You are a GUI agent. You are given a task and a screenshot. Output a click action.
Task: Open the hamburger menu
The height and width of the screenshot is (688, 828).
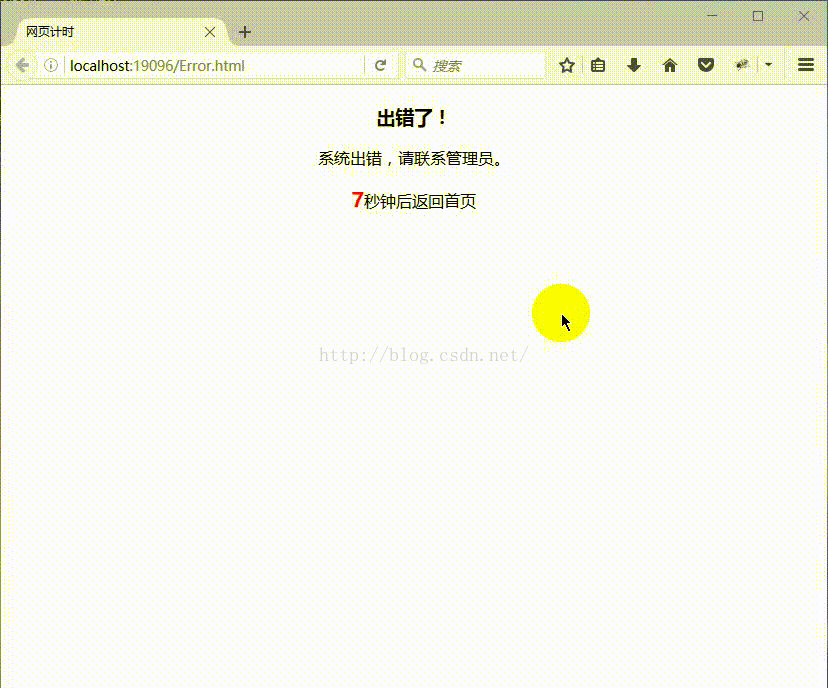[805, 65]
